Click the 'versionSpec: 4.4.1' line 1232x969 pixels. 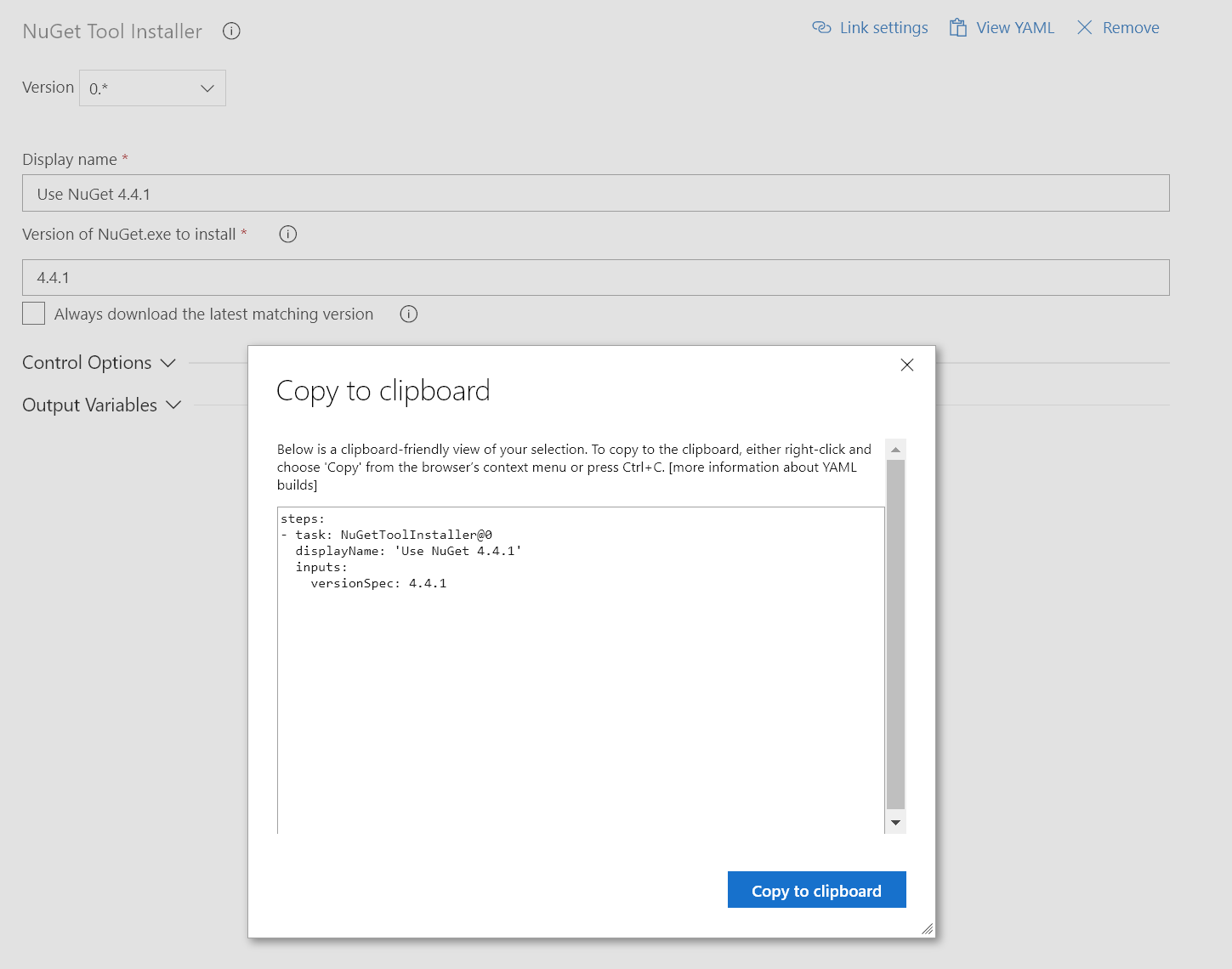click(378, 583)
